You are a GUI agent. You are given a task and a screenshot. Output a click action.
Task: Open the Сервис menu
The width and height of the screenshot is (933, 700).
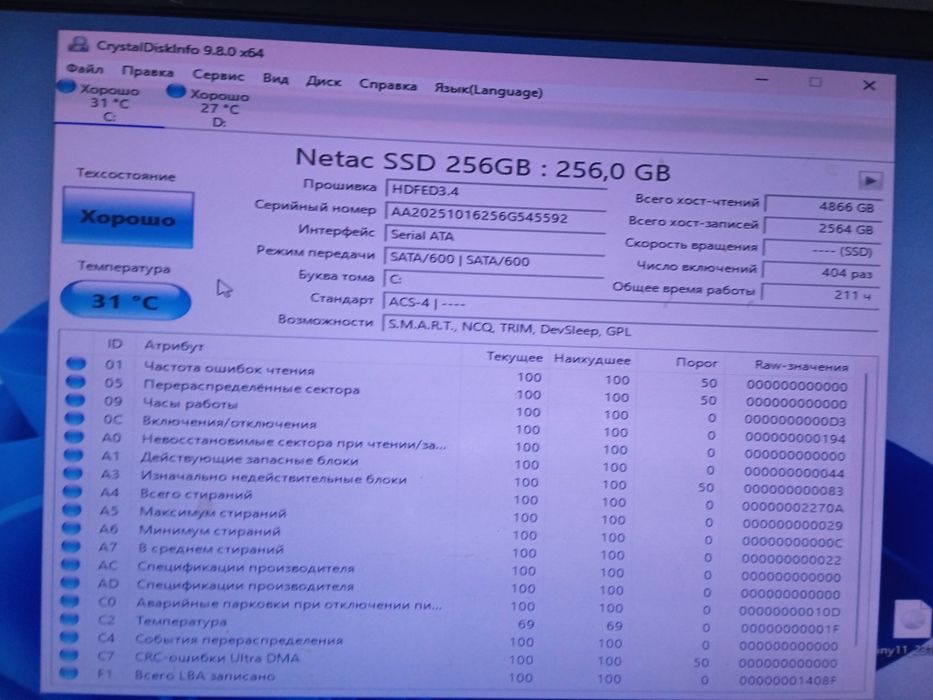point(218,75)
